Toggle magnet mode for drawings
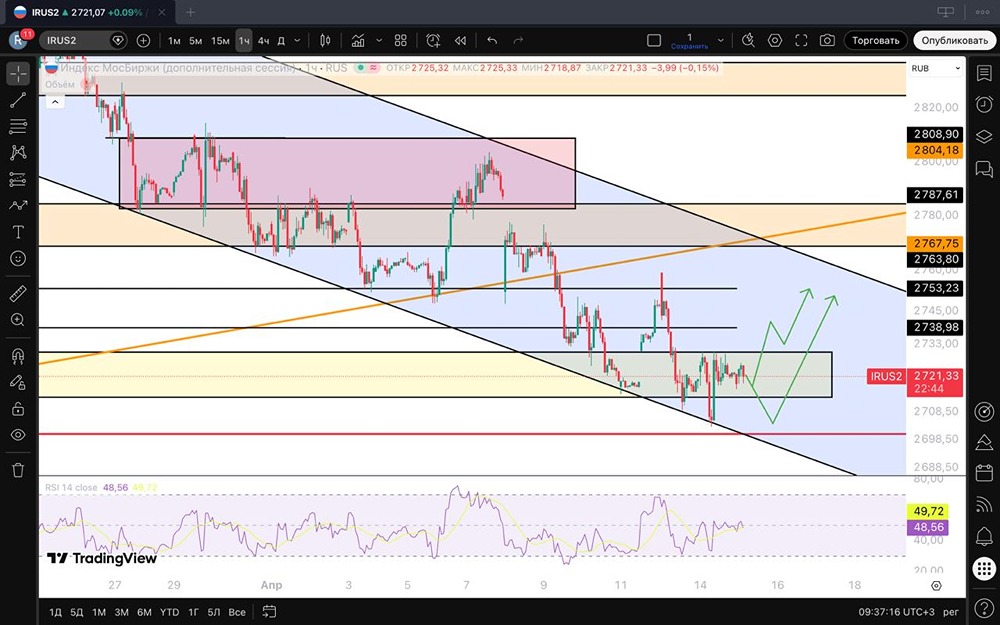The width and height of the screenshot is (1000, 625). tap(18, 356)
